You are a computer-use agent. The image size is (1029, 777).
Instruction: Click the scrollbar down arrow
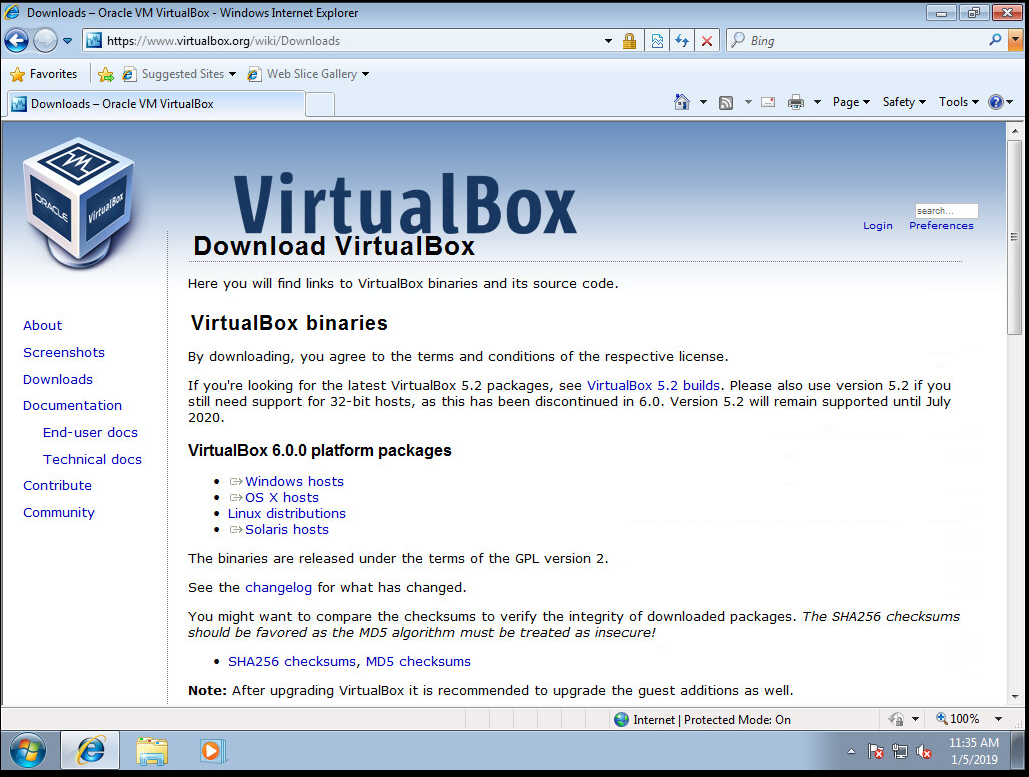point(1015,697)
